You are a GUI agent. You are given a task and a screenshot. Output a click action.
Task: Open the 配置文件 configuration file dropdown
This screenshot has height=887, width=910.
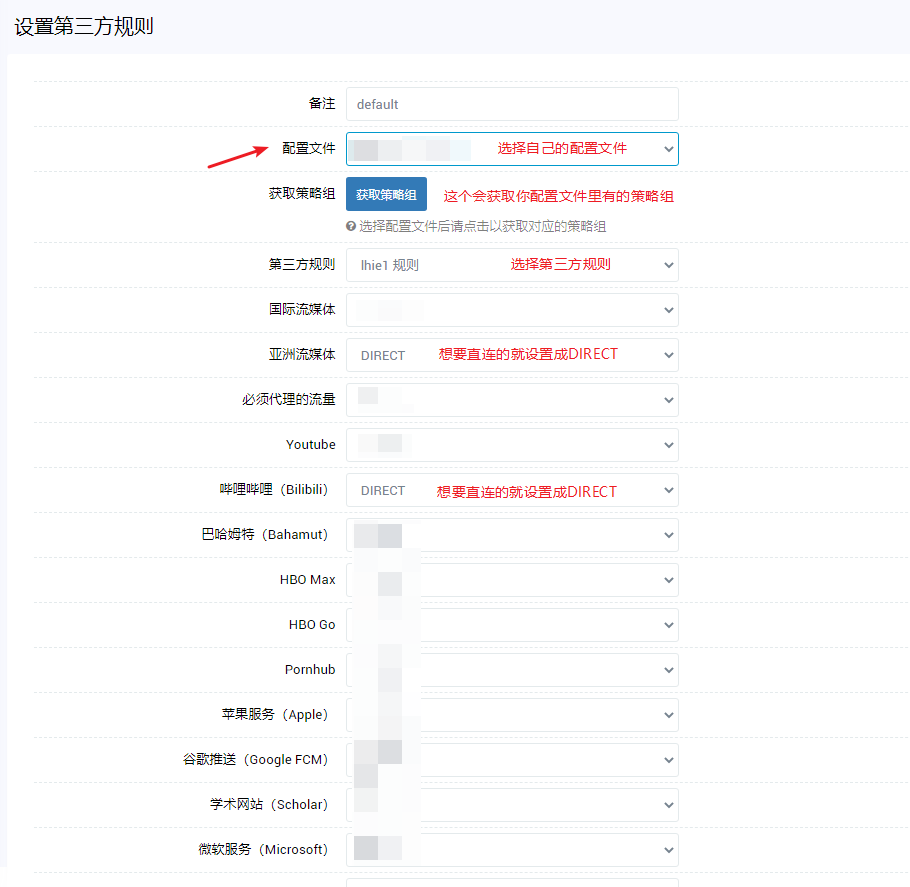(x=512, y=148)
